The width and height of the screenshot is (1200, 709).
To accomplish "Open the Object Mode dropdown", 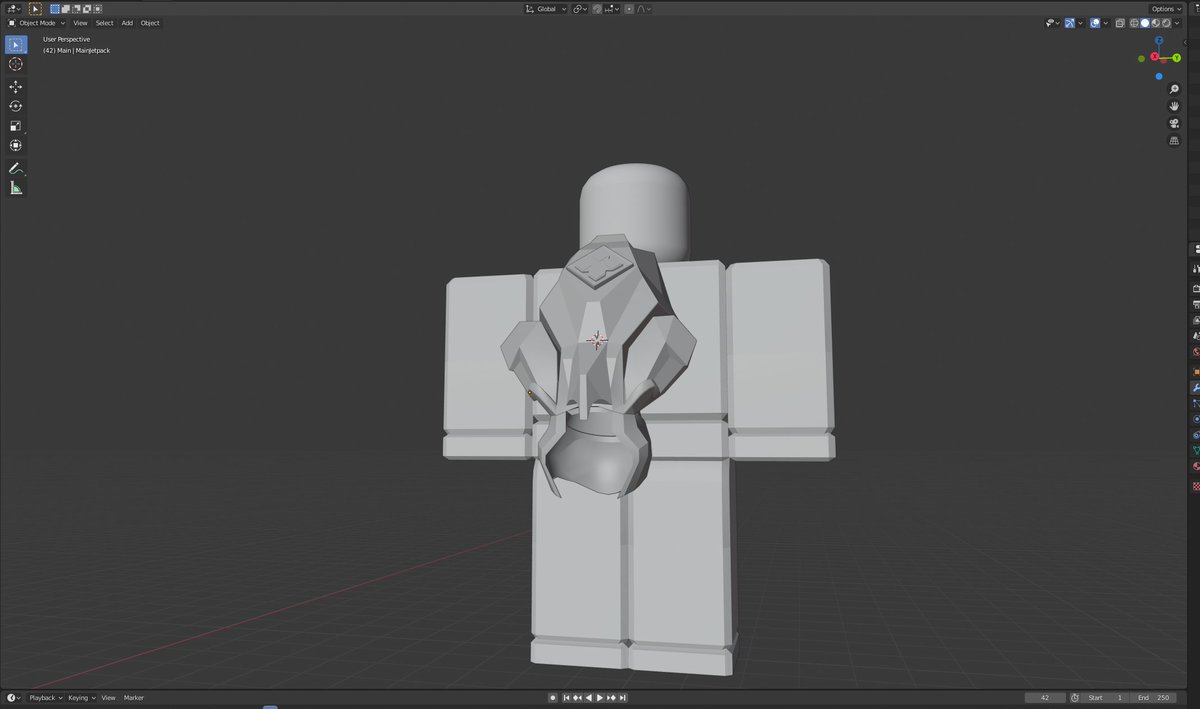I will 36,23.
